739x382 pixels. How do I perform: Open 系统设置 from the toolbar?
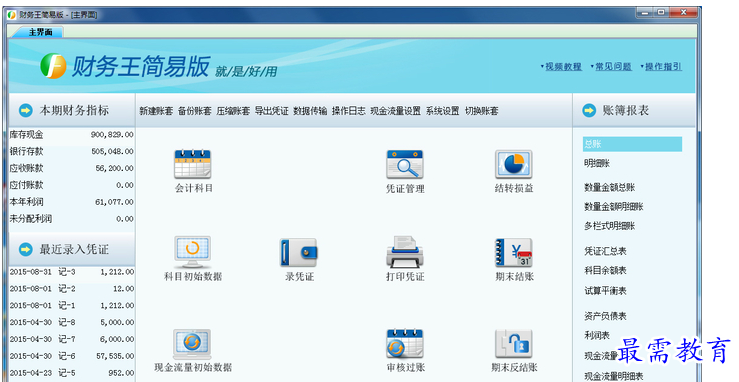(x=443, y=111)
